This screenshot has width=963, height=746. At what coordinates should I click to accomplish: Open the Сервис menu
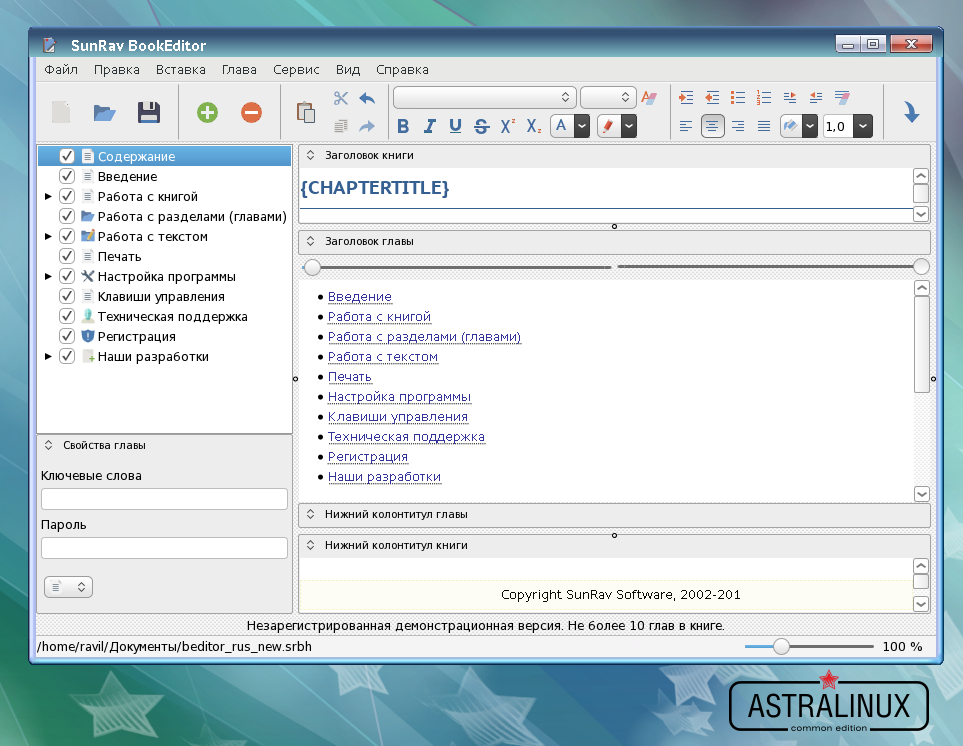tap(296, 70)
